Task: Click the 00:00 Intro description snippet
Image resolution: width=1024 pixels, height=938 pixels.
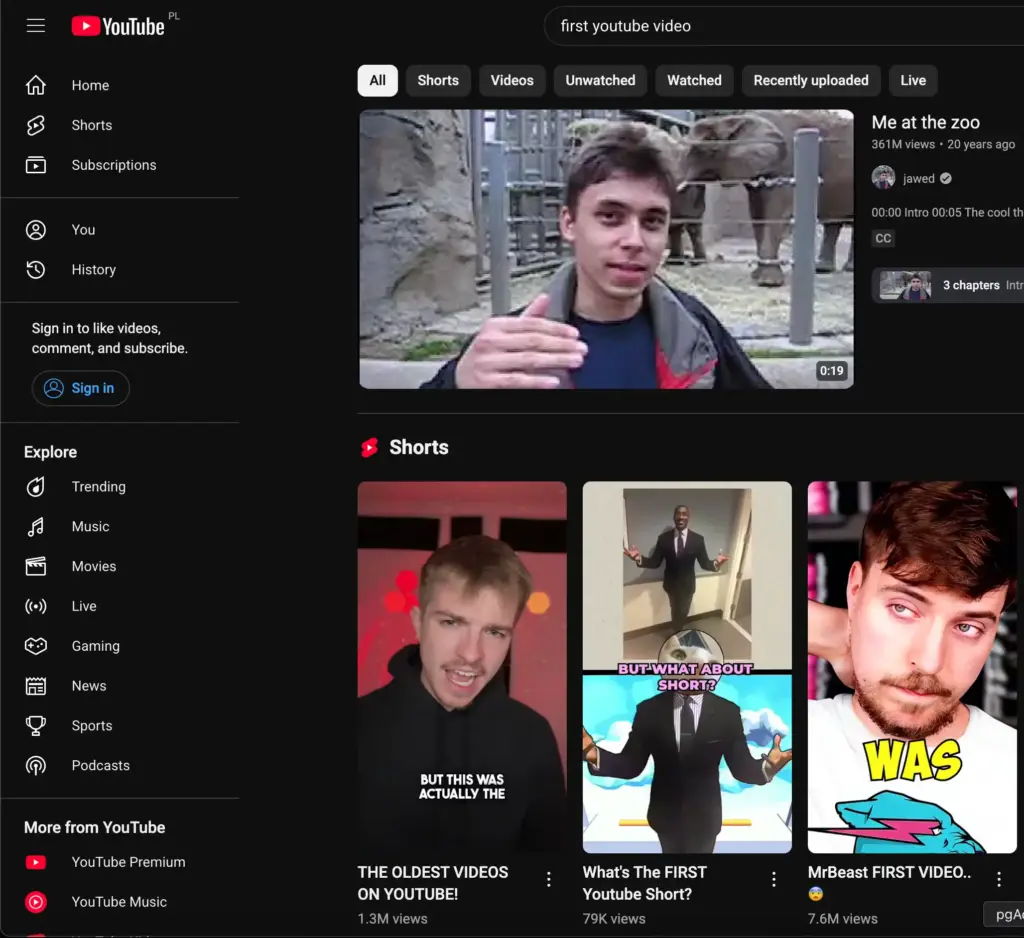Action: (948, 212)
